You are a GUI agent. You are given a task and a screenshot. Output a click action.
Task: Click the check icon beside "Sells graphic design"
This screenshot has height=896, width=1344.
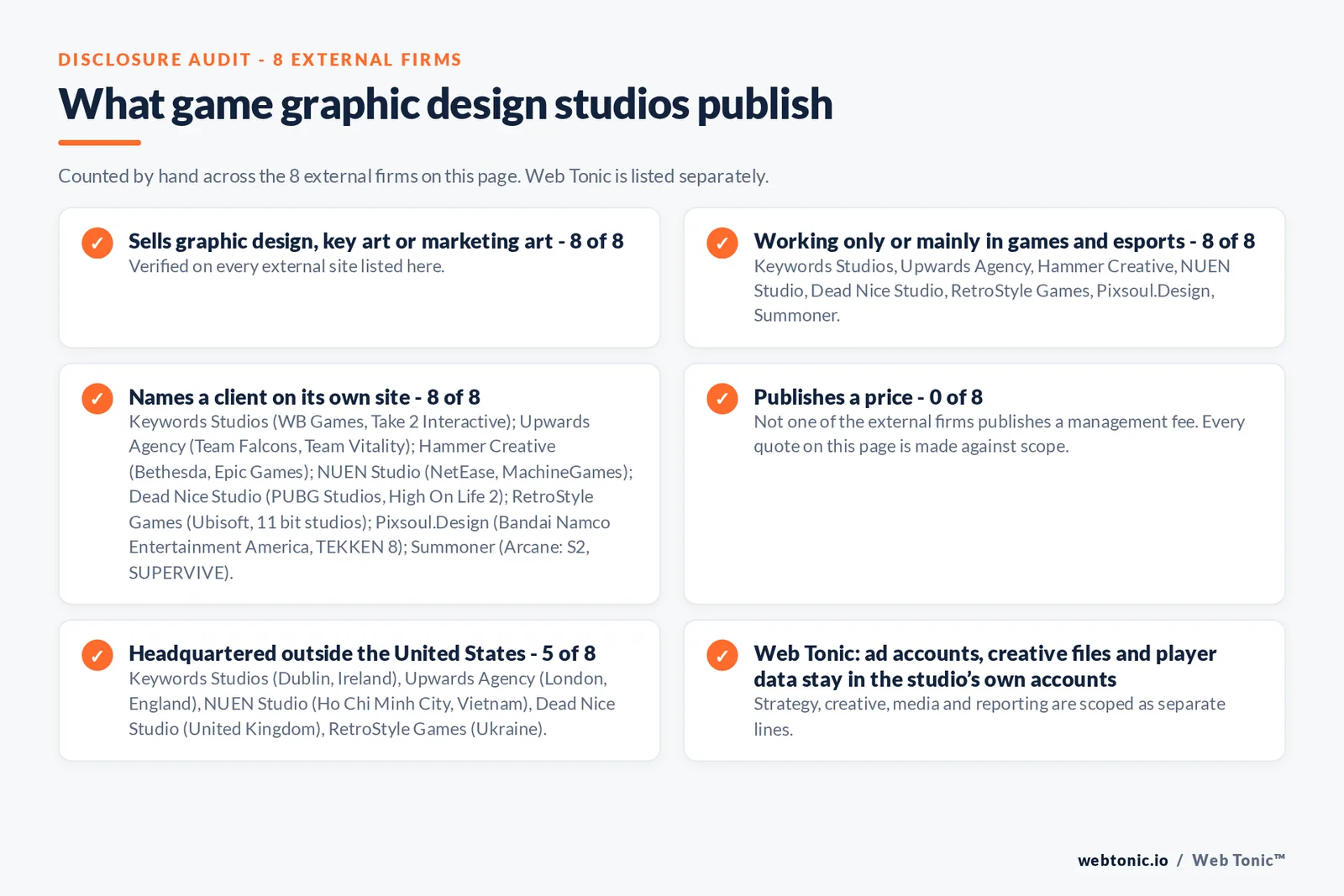click(97, 243)
